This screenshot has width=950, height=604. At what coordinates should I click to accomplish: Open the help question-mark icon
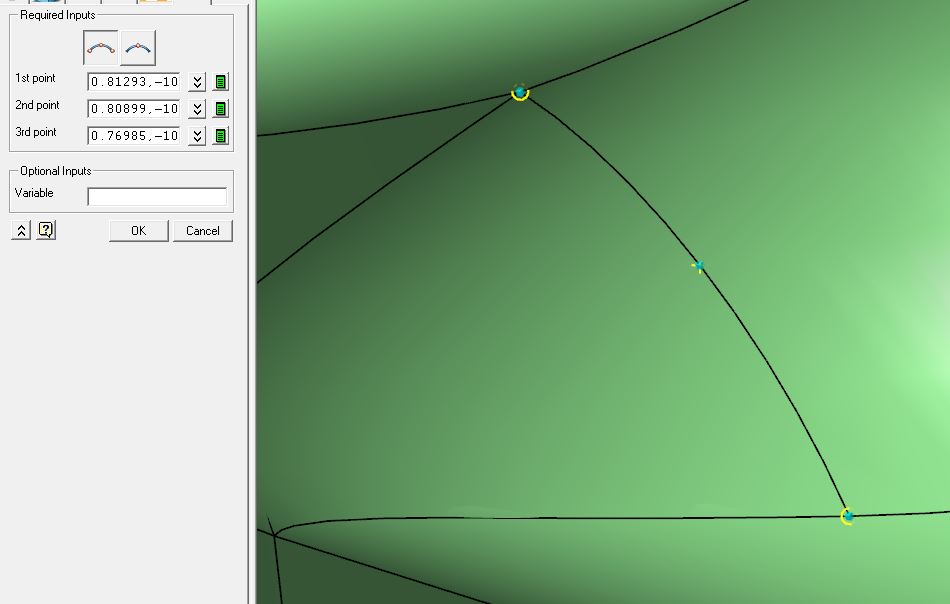coord(46,230)
